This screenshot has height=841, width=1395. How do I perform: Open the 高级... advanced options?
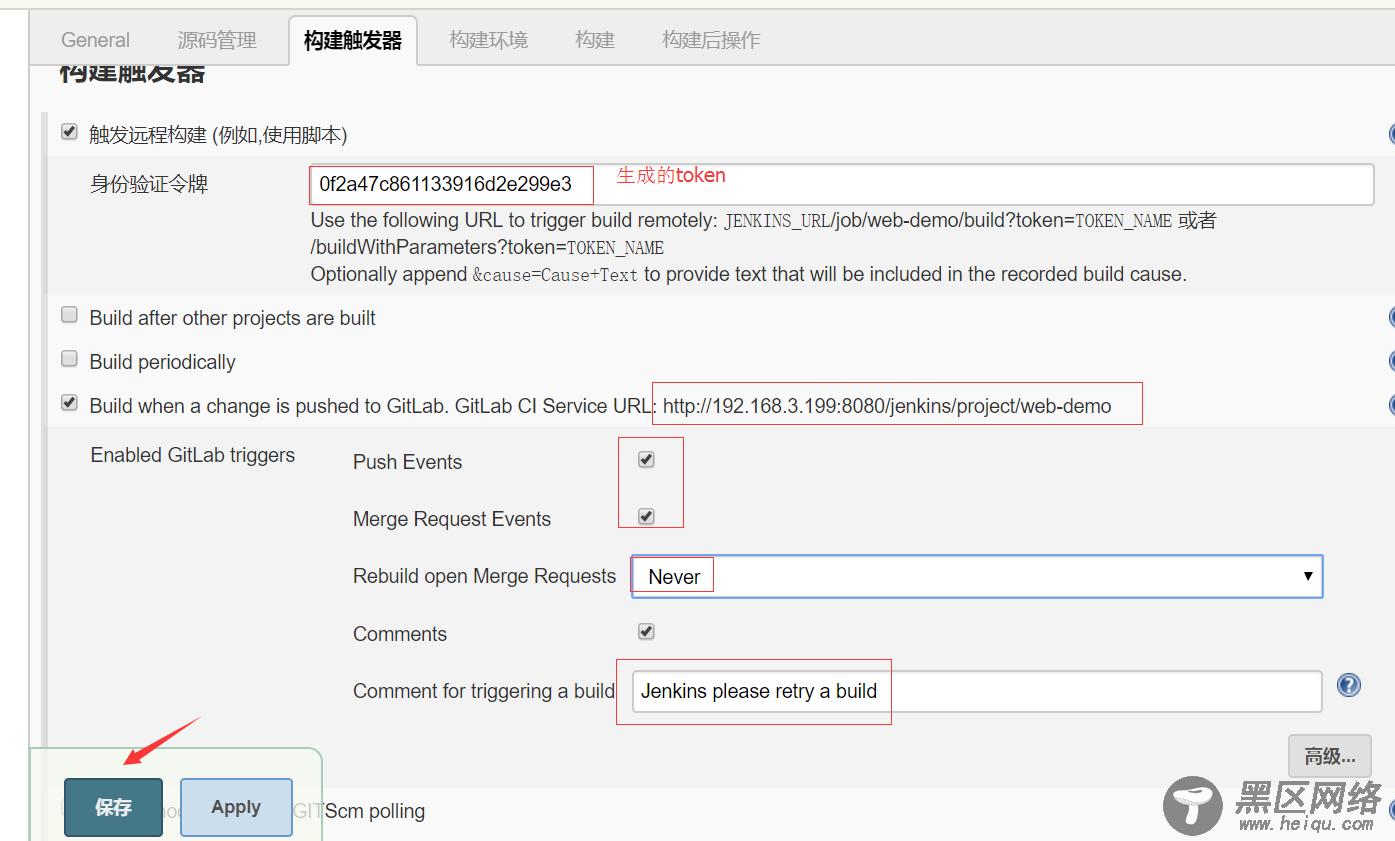pyautogui.click(x=1329, y=756)
